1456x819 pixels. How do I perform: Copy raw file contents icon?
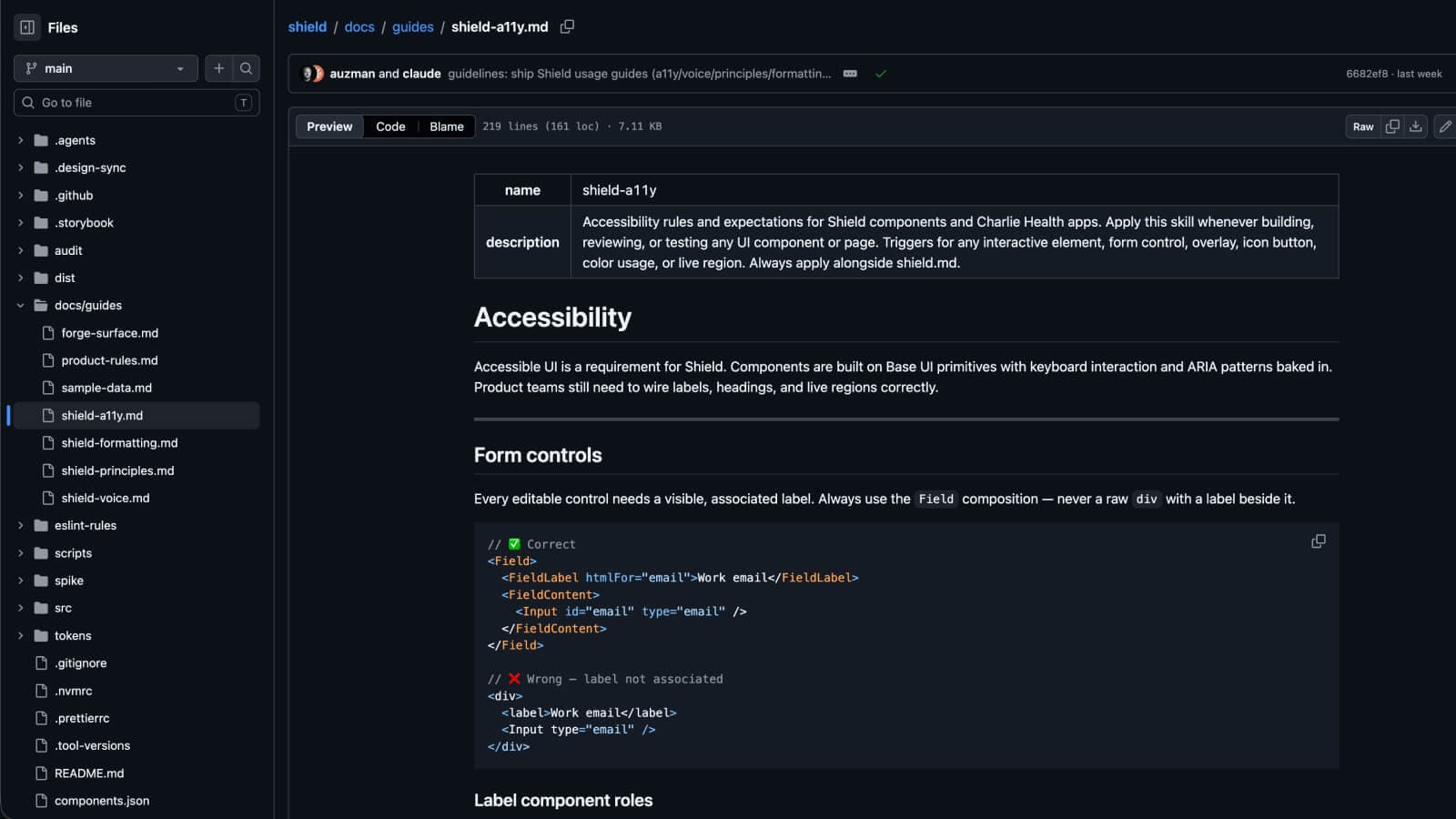tap(1392, 126)
